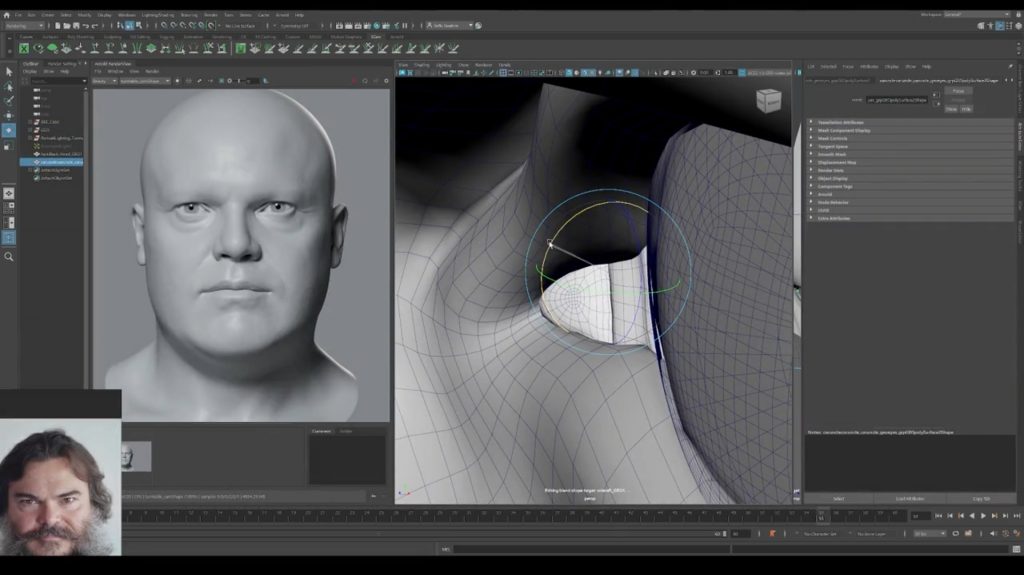Click the view cube in viewport
Viewport: 1024px width, 575px height.
pos(769,101)
